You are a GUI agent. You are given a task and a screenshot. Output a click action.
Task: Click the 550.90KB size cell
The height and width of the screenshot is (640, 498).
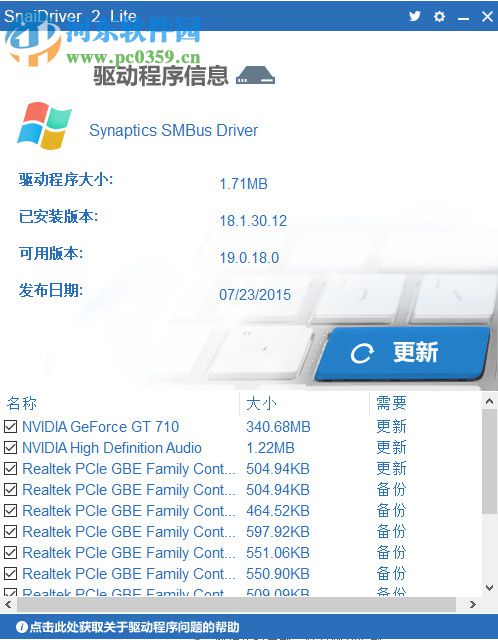tap(278, 574)
